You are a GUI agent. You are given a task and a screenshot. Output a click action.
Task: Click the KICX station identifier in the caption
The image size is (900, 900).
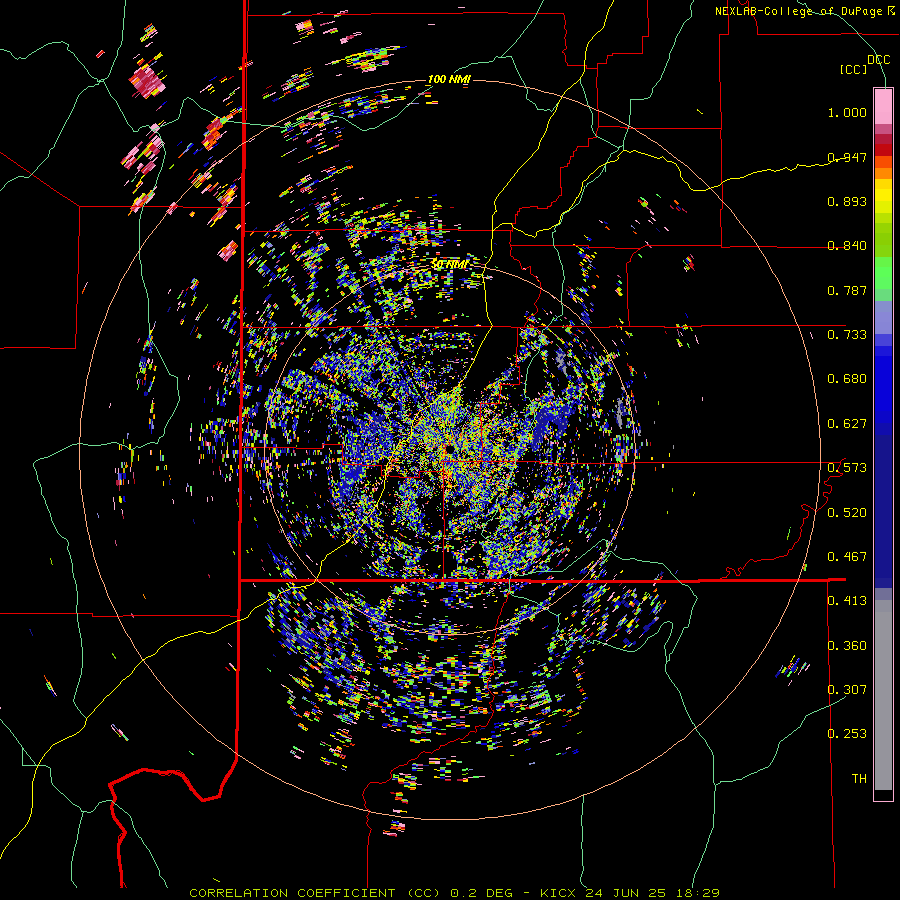pyautogui.click(x=557, y=893)
